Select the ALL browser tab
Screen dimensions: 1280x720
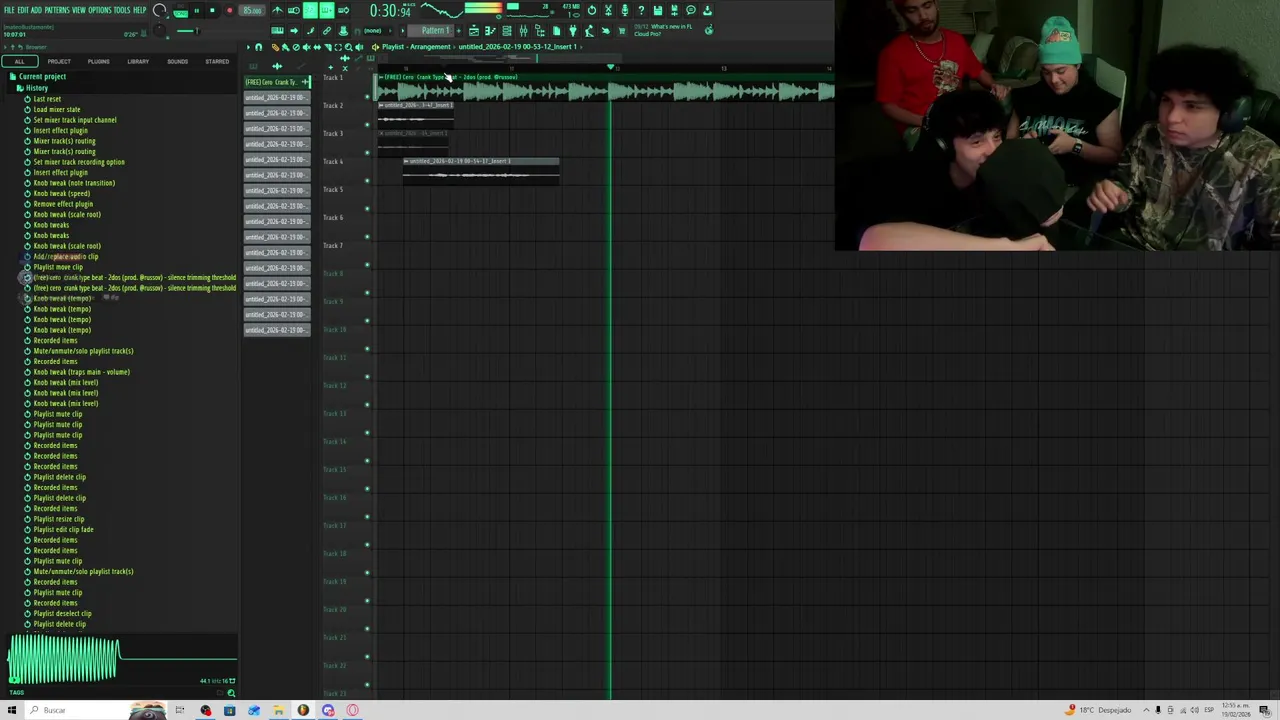click(20, 61)
